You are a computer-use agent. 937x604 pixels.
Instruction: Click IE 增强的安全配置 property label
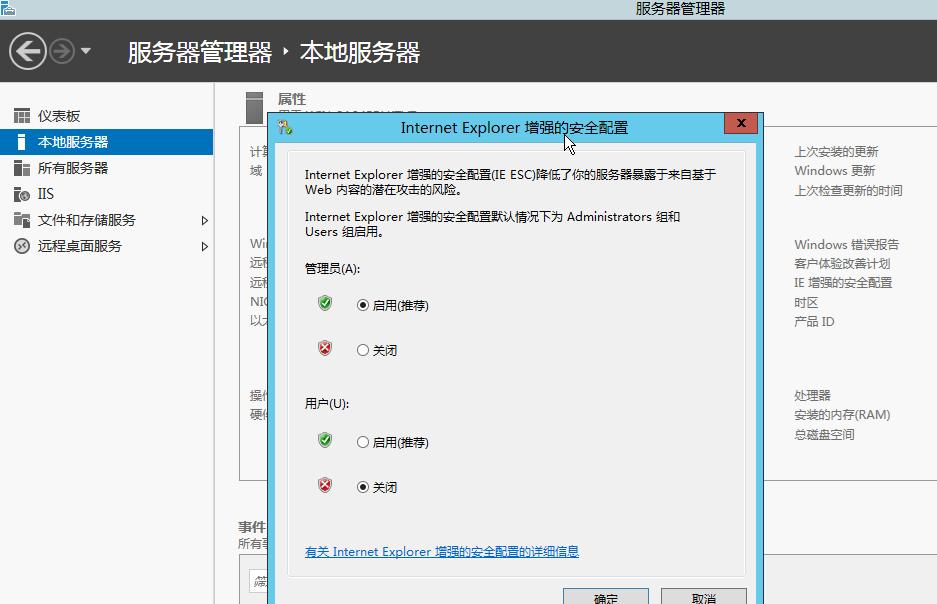coord(843,283)
